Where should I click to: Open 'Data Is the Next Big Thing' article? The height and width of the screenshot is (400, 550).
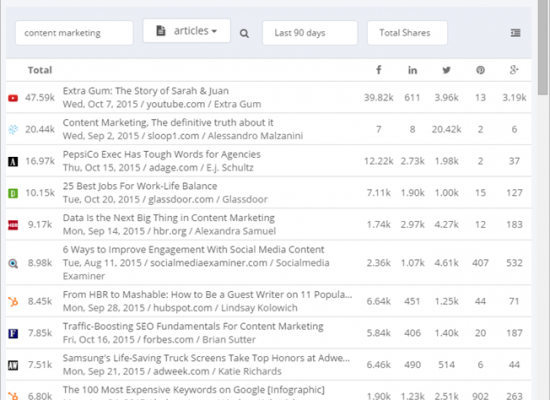pos(169,218)
